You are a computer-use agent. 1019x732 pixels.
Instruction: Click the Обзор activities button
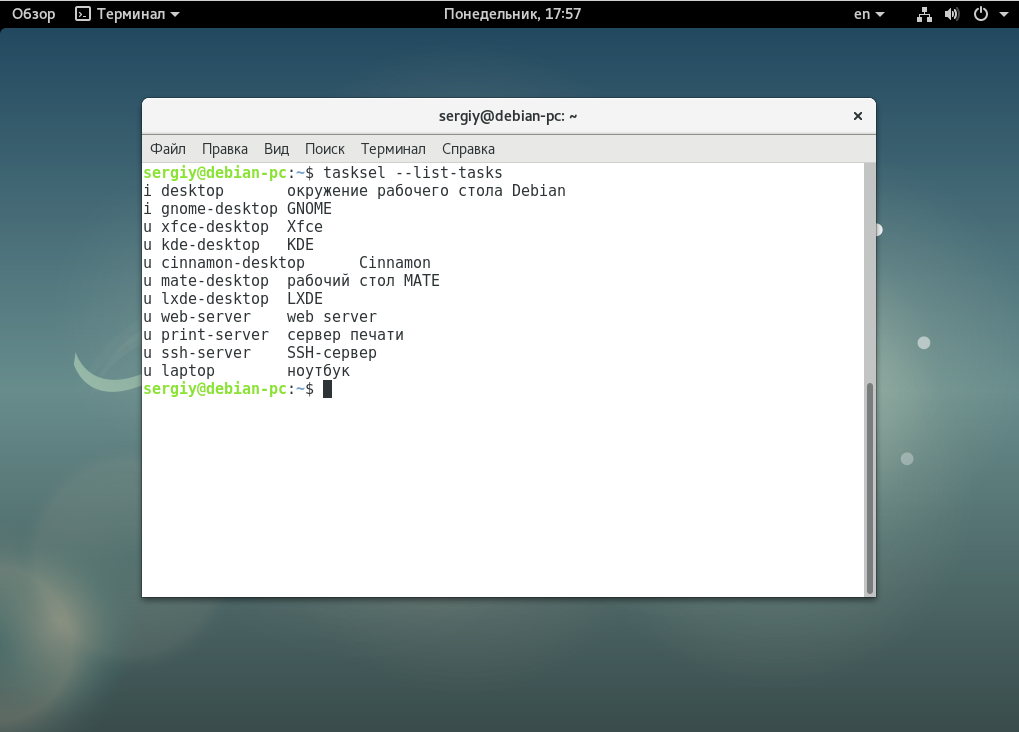pos(34,14)
